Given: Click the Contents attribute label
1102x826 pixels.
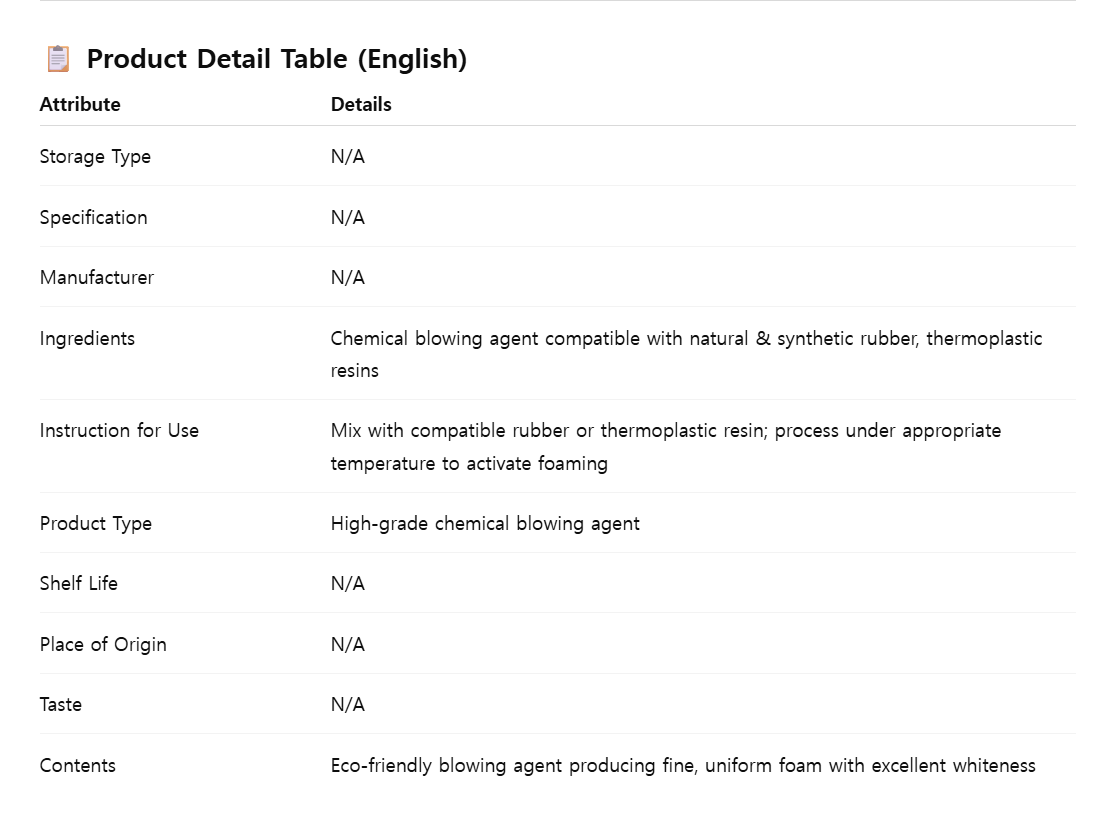Looking at the screenshot, I should [78, 765].
